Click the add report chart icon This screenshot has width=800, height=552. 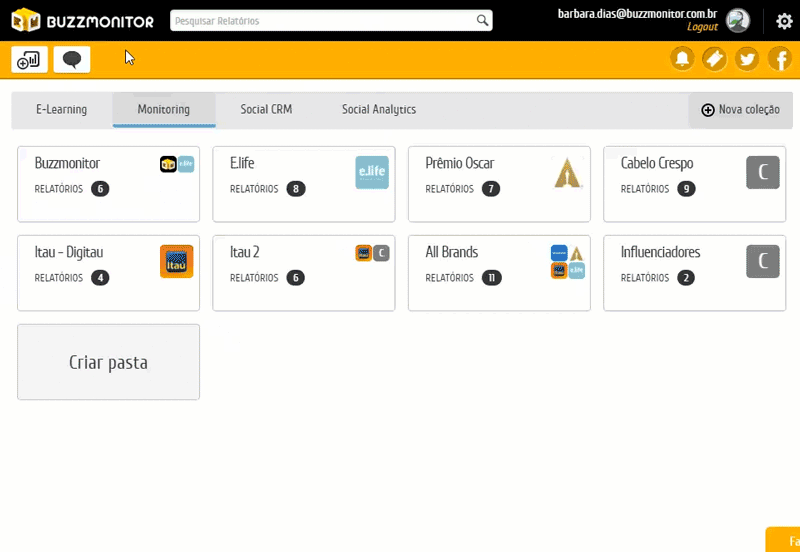(x=29, y=60)
